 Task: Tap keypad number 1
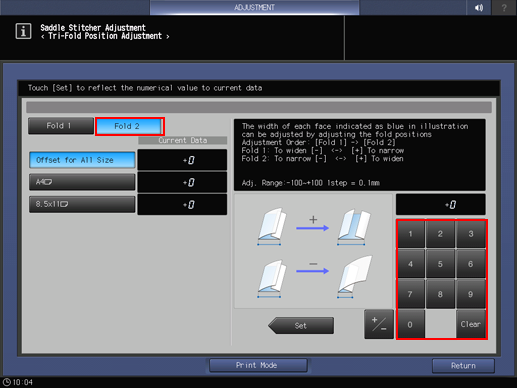pos(411,234)
